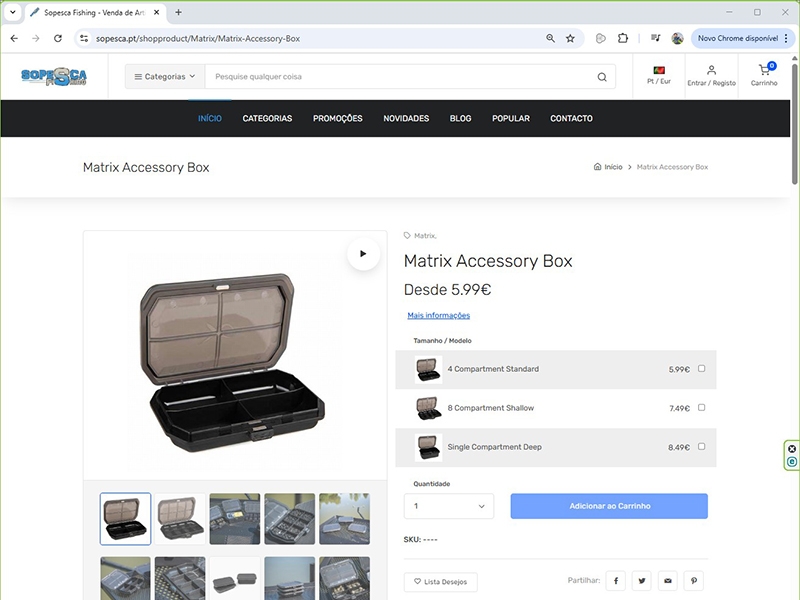
Task: Open the Quantidade dropdown
Action: click(449, 506)
